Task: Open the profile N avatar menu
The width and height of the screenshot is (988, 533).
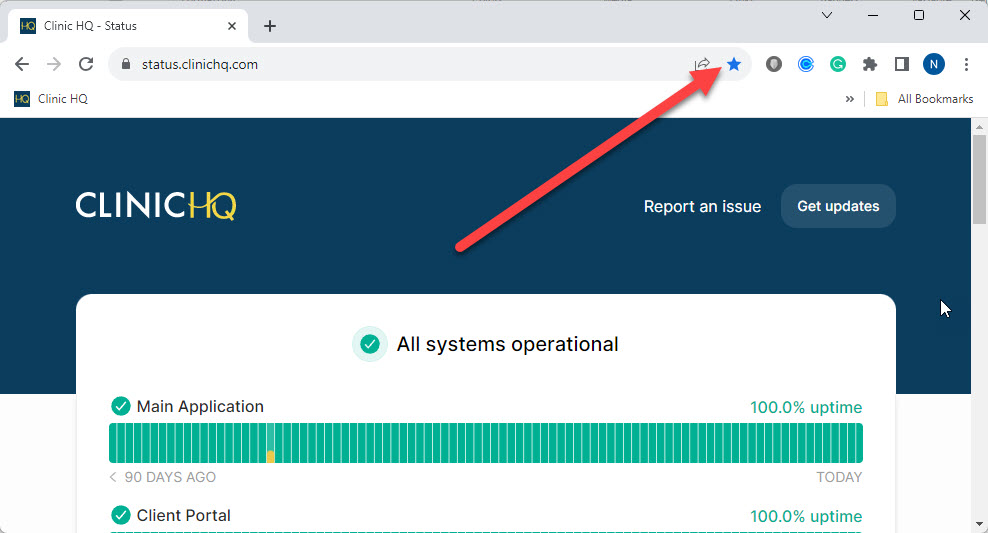Action: click(x=933, y=64)
